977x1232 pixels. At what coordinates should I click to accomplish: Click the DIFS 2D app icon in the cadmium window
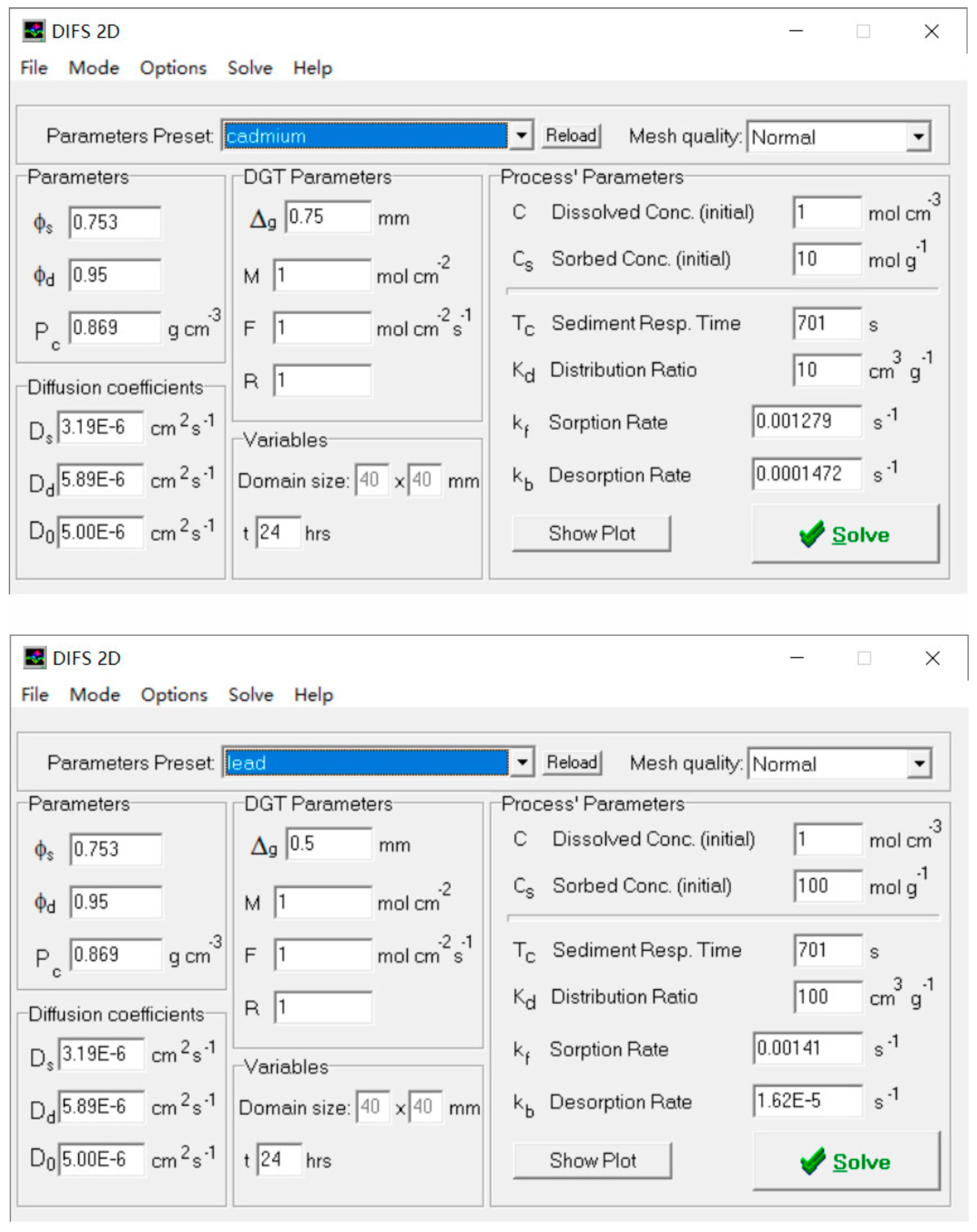(x=34, y=31)
